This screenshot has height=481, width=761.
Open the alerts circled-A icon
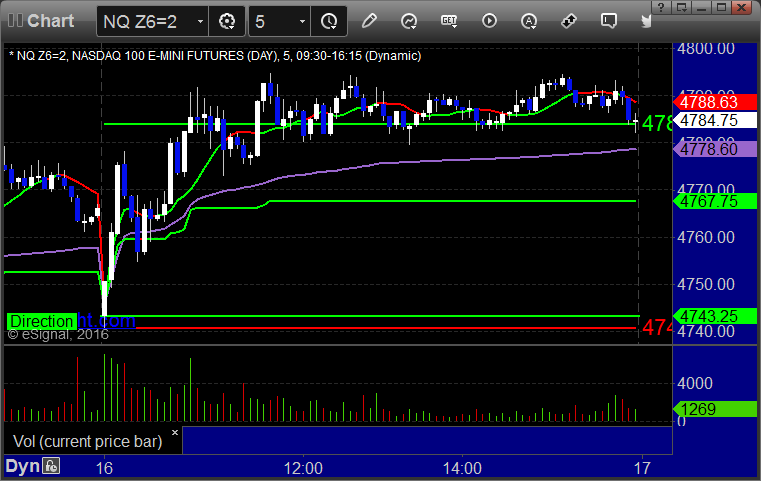click(529, 21)
